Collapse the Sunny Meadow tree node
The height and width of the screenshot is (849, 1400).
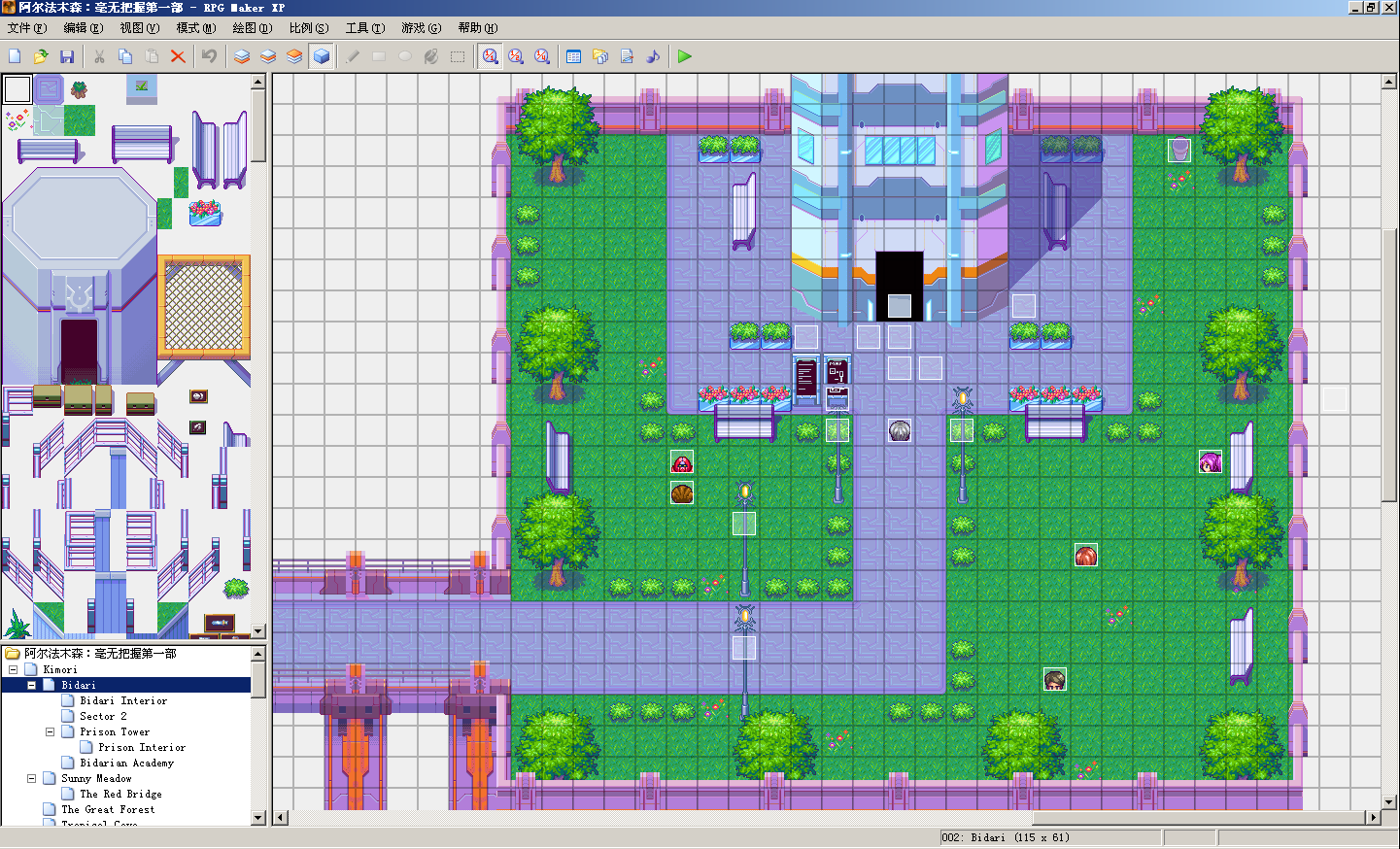31,778
